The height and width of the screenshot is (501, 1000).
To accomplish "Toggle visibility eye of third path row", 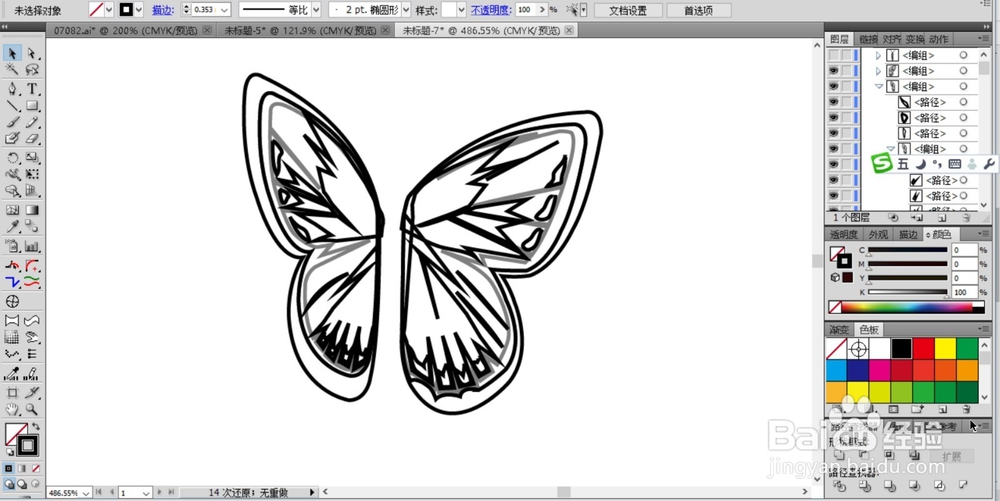I will 834,133.
